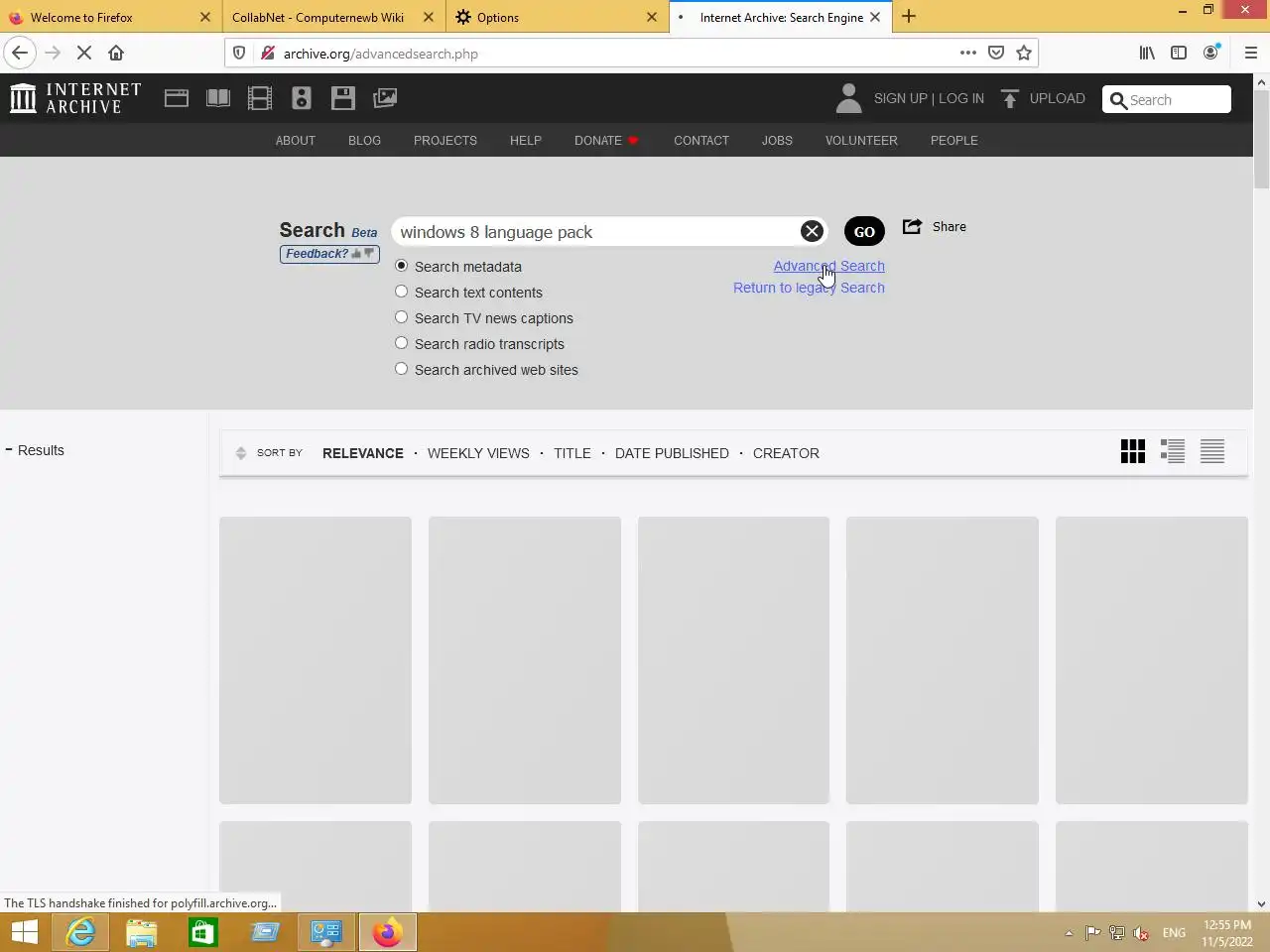This screenshot has width=1270, height=952.
Task: Open a new browser tab
Action: coord(909,17)
